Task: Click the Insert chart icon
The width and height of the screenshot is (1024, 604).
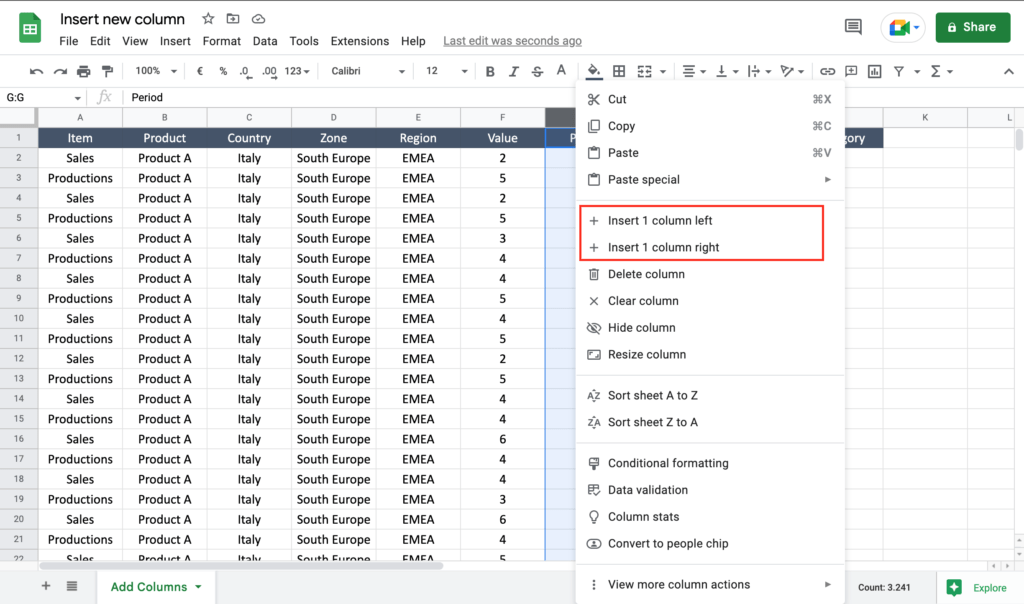Action: tap(875, 71)
